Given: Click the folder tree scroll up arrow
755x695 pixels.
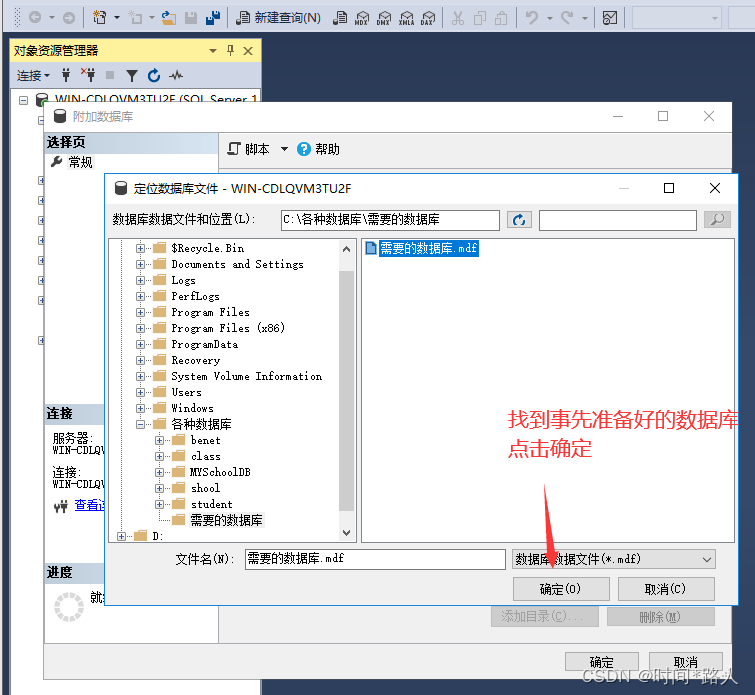Looking at the screenshot, I should coord(346,249).
